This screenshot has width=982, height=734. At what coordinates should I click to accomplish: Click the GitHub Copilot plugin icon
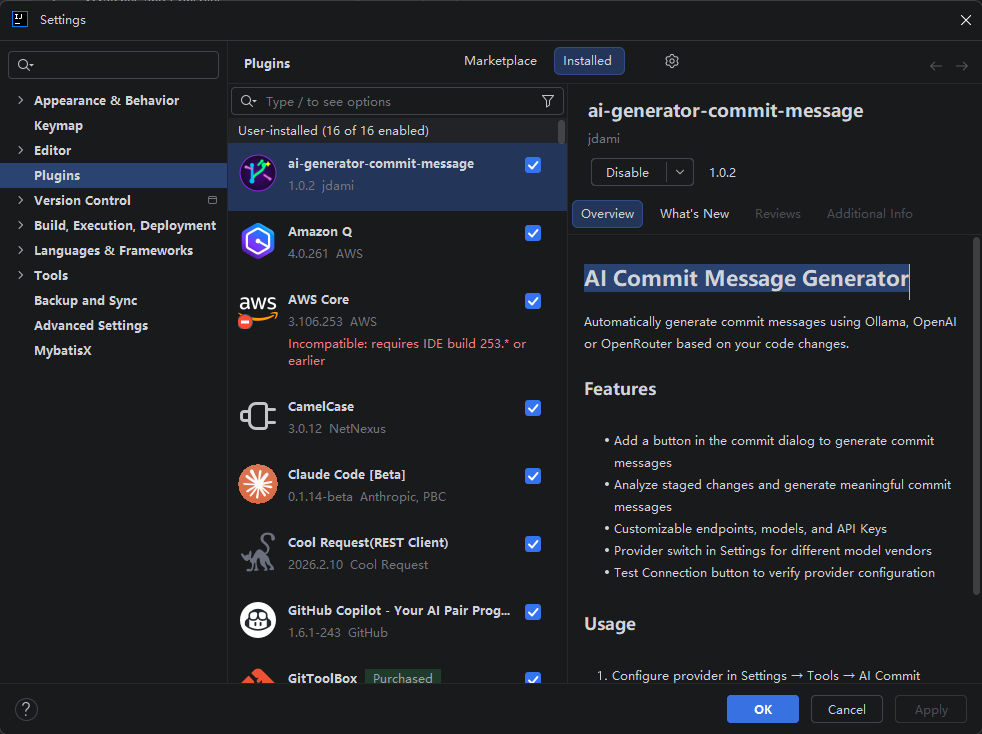point(257,620)
